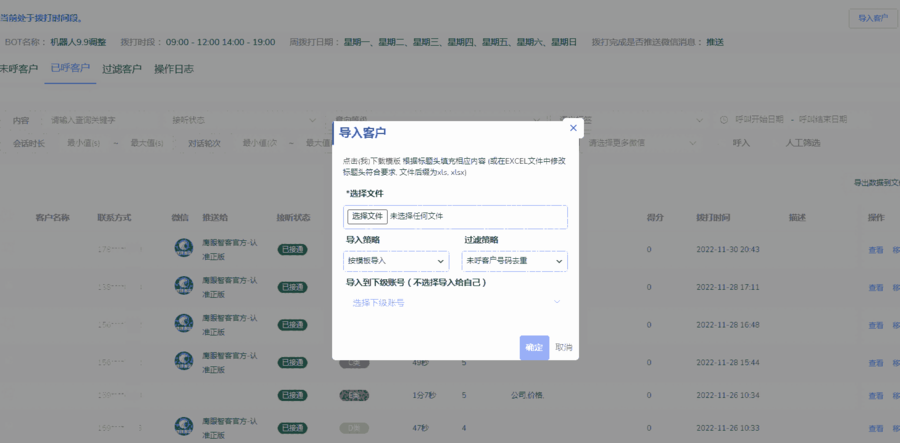900x443 pixels.
Task: Click the WeChat avatar icon in the 2022-11-30 row
Action: pos(184,248)
